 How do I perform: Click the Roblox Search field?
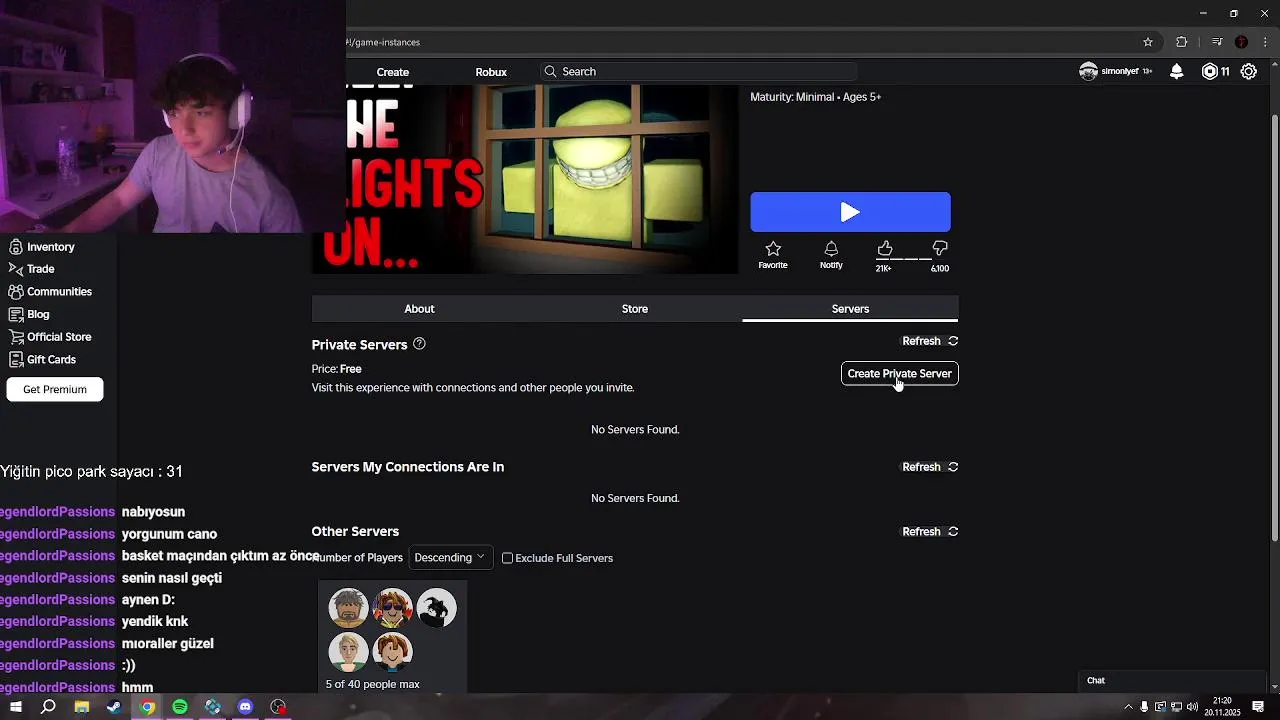[699, 72]
